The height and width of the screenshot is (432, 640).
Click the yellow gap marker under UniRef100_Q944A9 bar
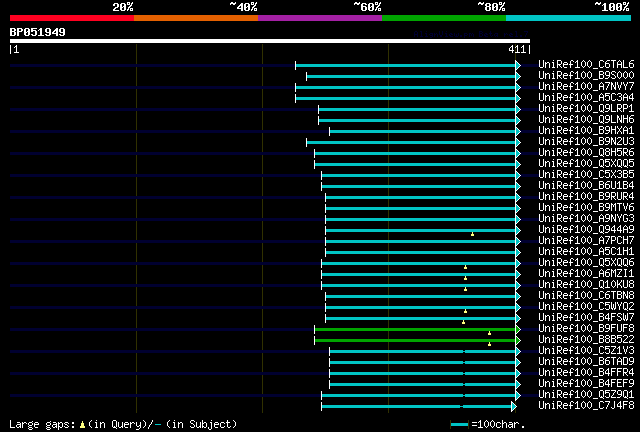click(x=472, y=234)
